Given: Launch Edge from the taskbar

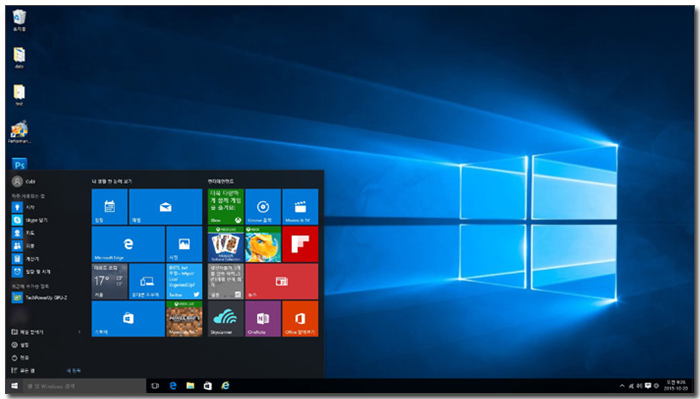Looking at the screenshot, I should tap(173, 386).
